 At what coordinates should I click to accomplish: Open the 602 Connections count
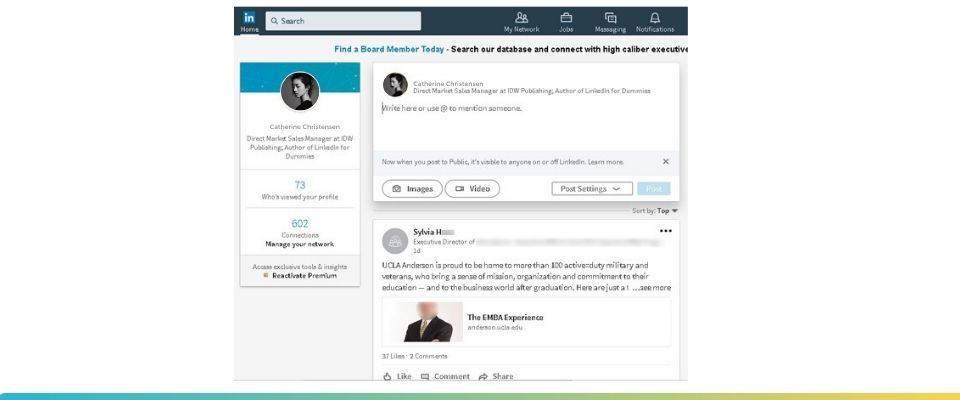click(300, 224)
